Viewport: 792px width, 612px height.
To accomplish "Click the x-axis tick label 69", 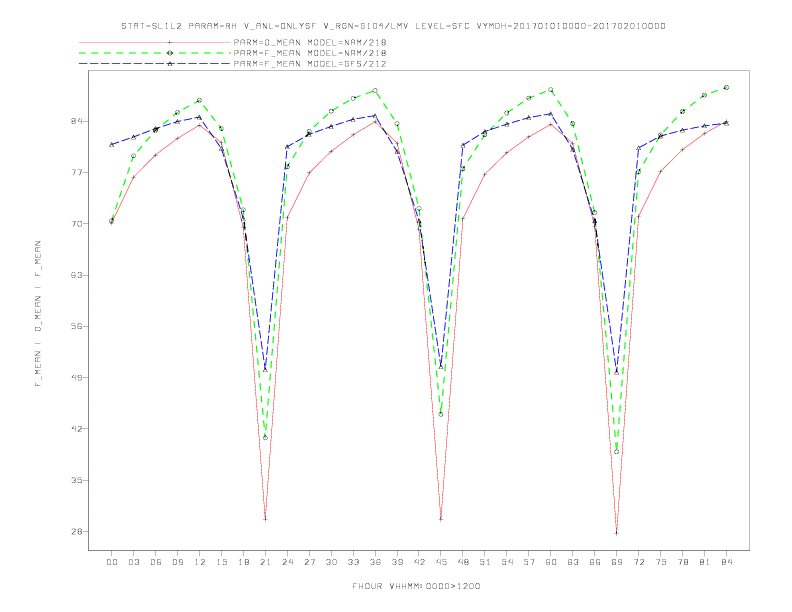I will click(616, 562).
